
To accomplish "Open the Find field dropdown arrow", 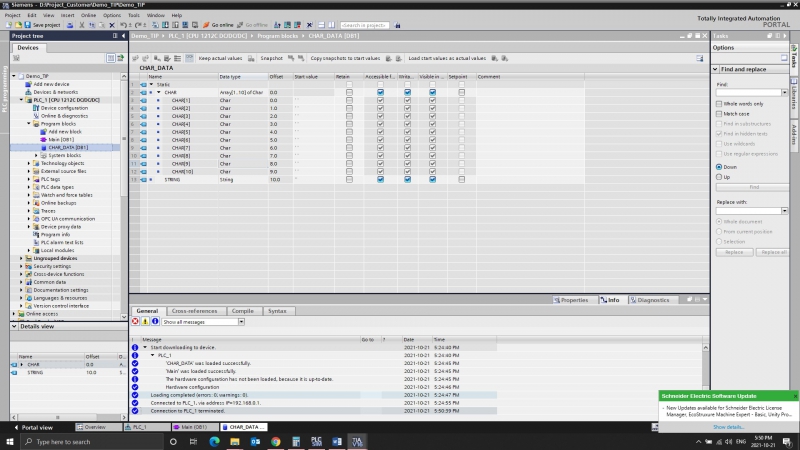I will 784,92.
